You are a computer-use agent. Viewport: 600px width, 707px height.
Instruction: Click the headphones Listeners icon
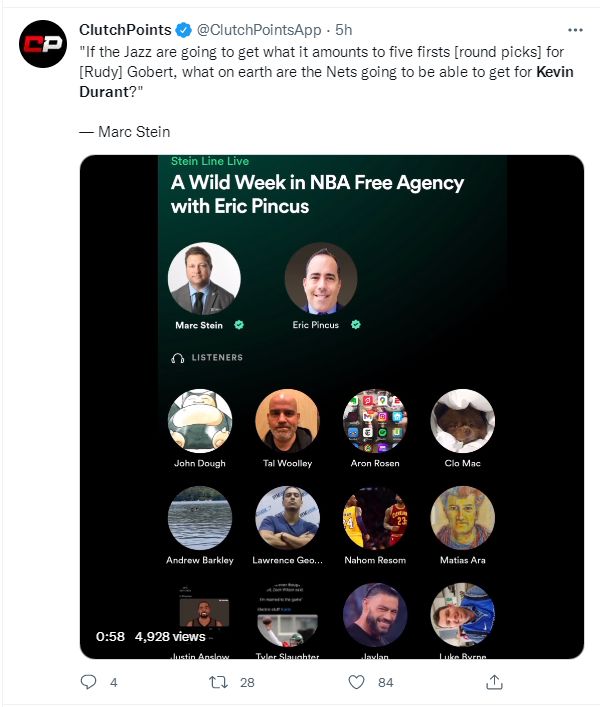coord(178,357)
